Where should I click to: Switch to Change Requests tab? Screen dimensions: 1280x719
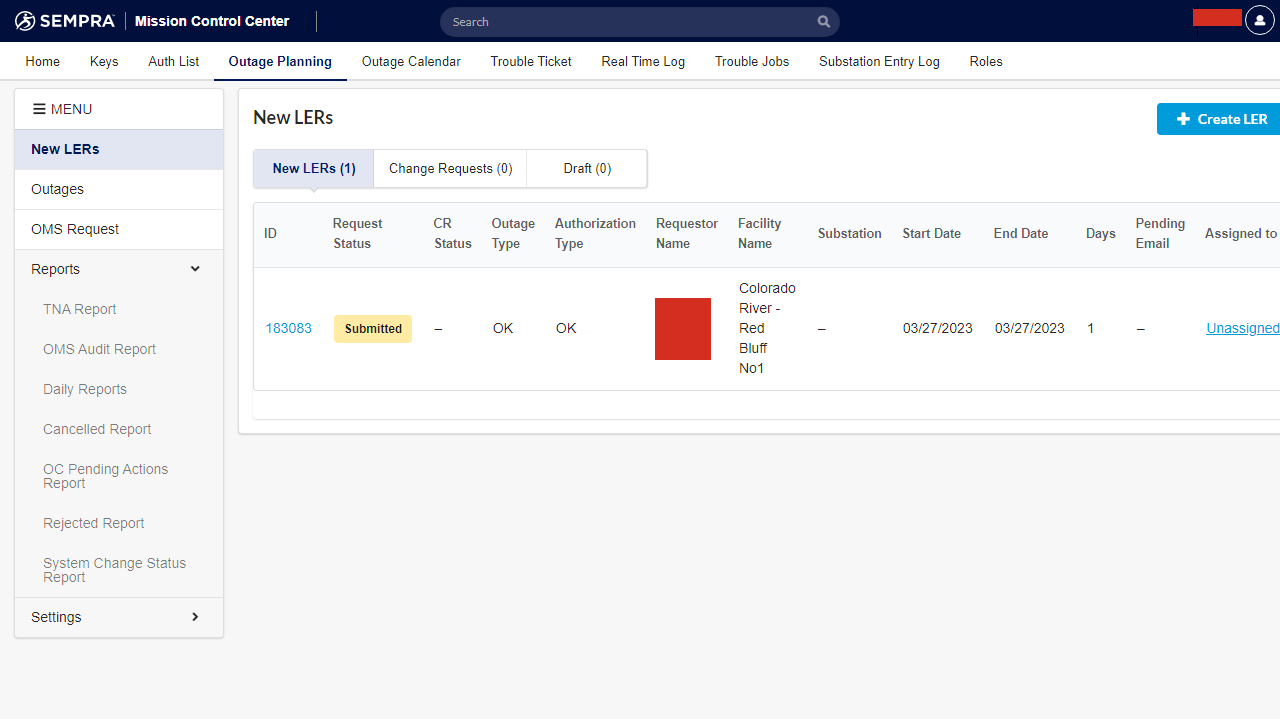pos(450,168)
